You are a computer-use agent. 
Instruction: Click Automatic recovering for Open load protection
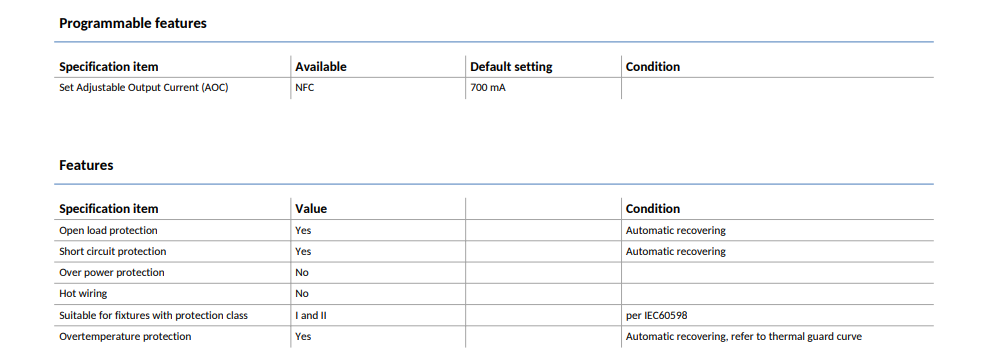pos(675,231)
